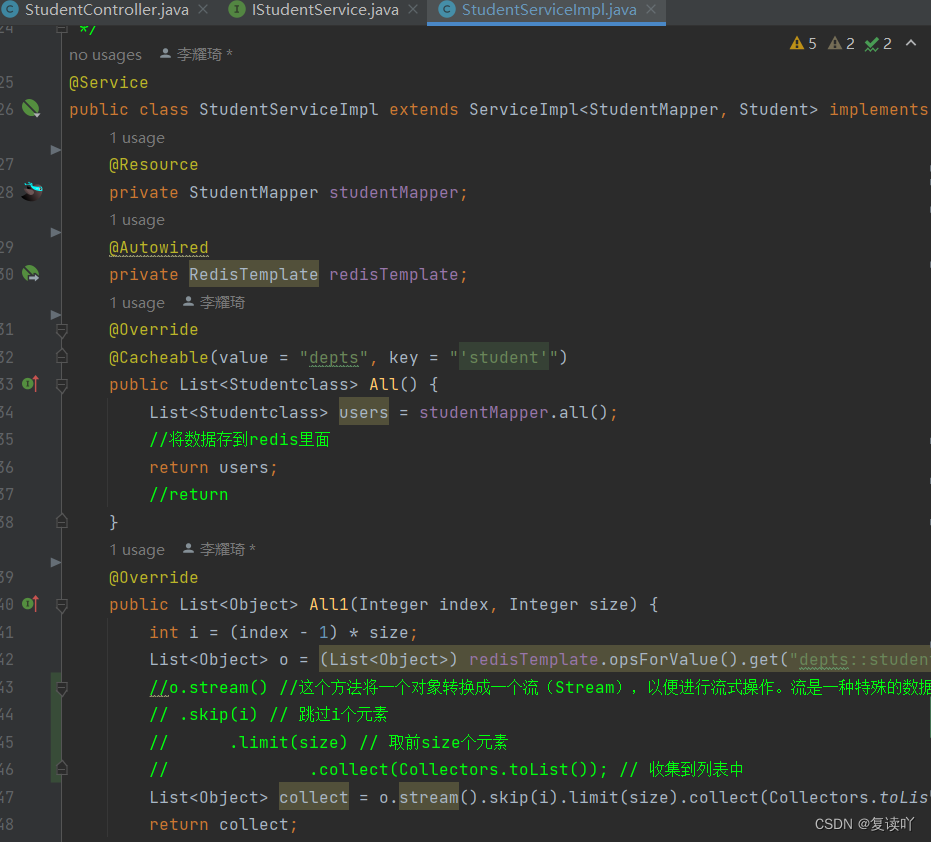Collapse the code fold at the @Override line 31
The width and height of the screenshot is (931, 842).
coord(61,330)
